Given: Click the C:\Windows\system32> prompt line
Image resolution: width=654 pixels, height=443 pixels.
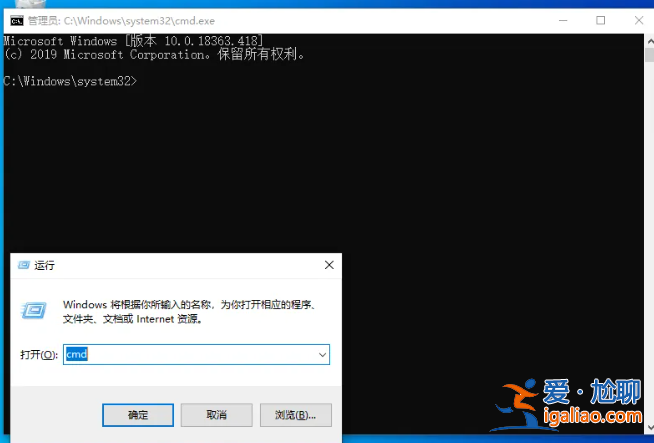Looking at the screenshot, I should click(70, 81).
